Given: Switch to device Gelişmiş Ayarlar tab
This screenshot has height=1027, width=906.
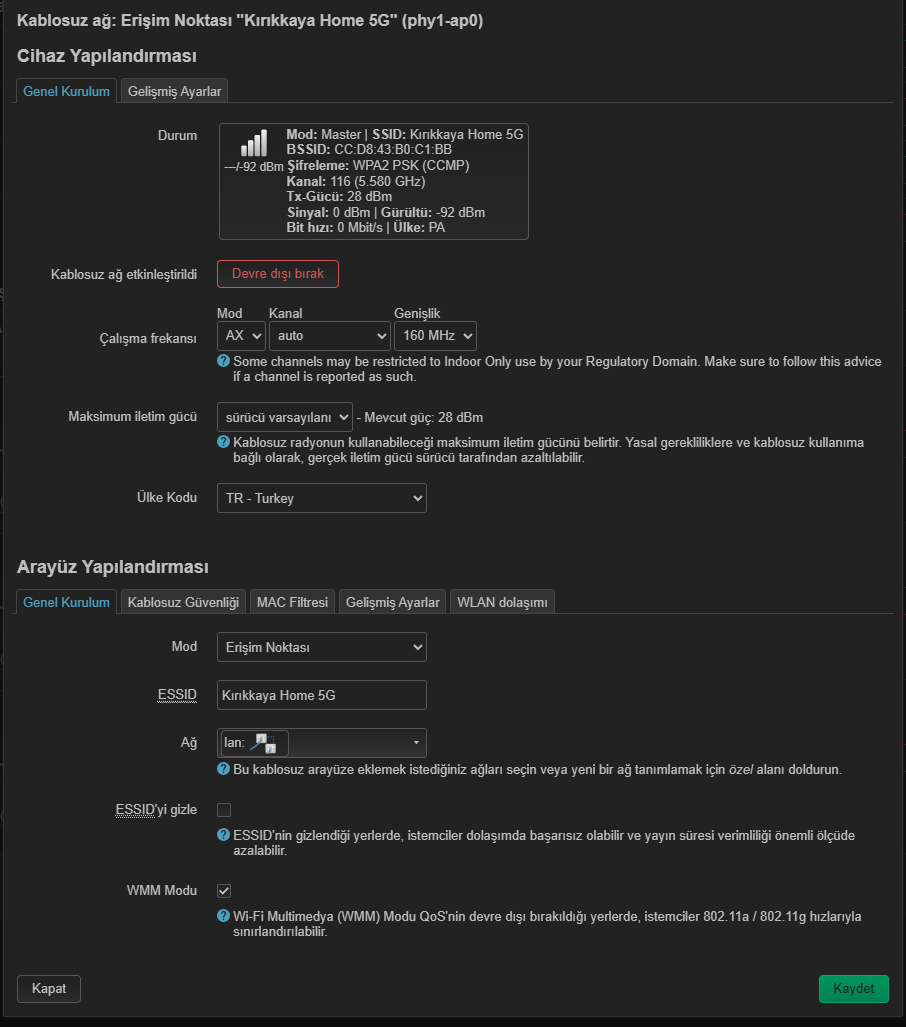Looking at the screenshot, I should coord(174,92).
